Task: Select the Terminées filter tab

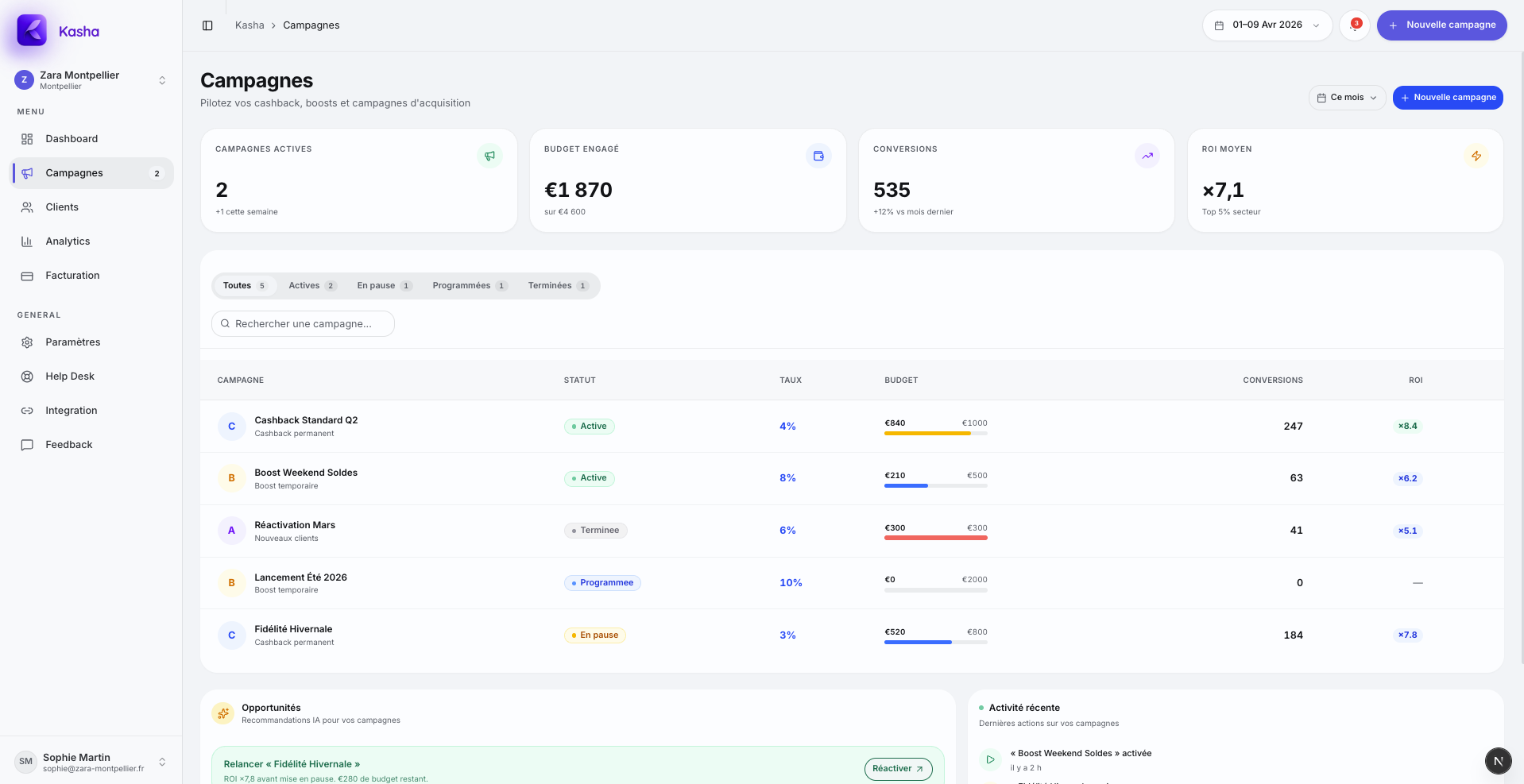Action: (558, 286)
